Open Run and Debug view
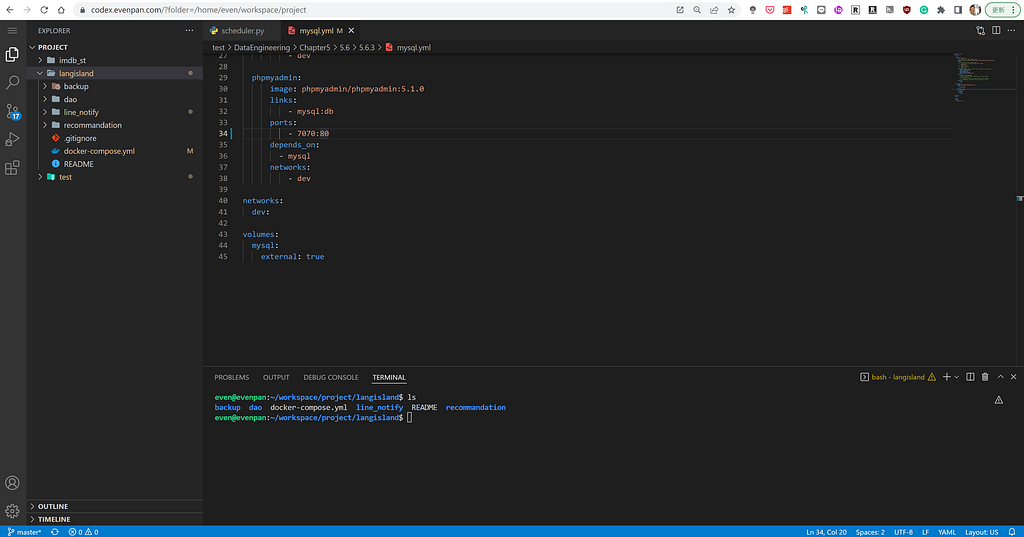The image size is (1024, 537). point(12,139)
